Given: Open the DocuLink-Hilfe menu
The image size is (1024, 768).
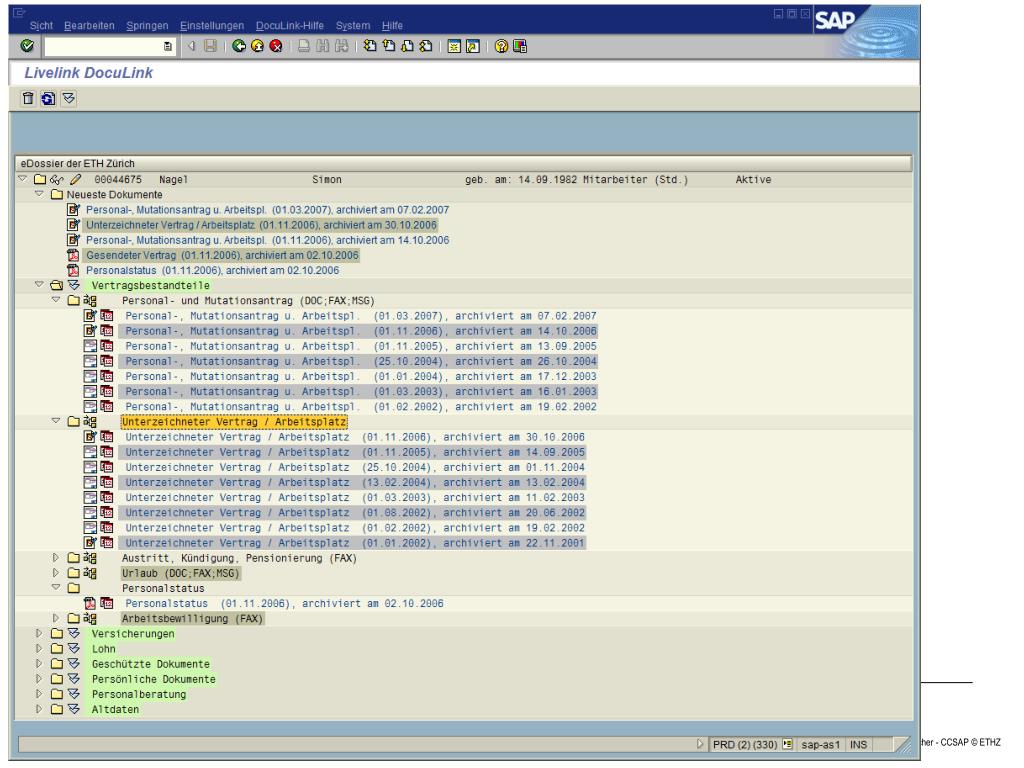Looking at the screenshot, I should tap(291, 25).
